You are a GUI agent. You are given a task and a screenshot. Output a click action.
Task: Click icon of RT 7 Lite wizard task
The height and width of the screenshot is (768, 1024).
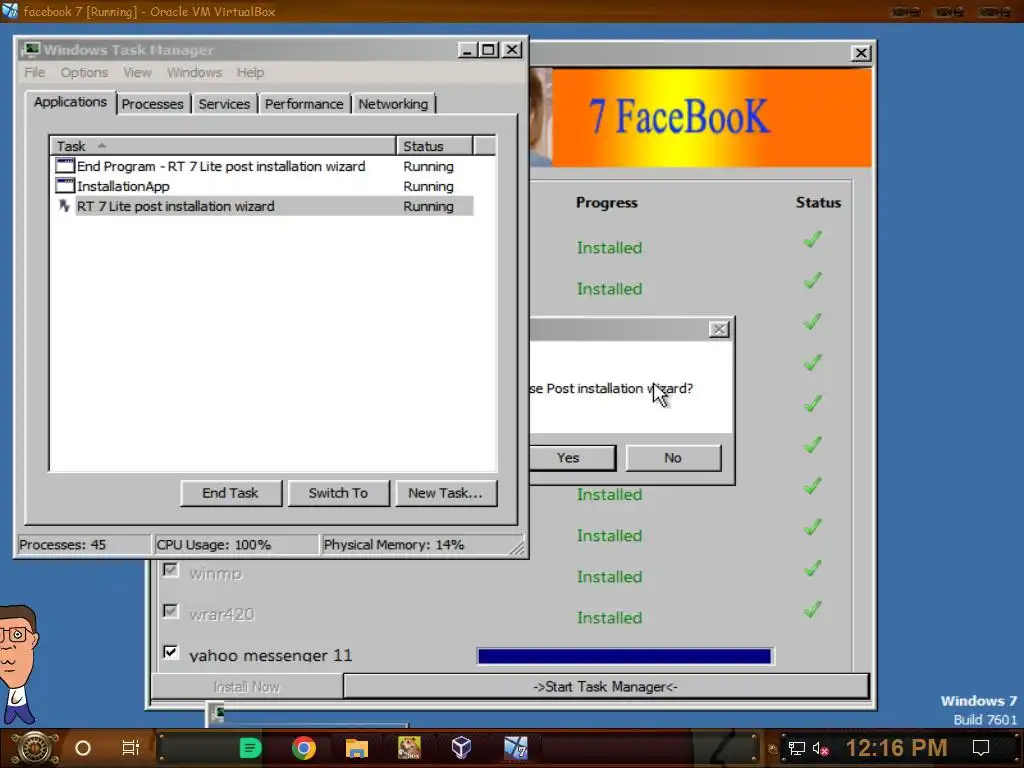64,206
